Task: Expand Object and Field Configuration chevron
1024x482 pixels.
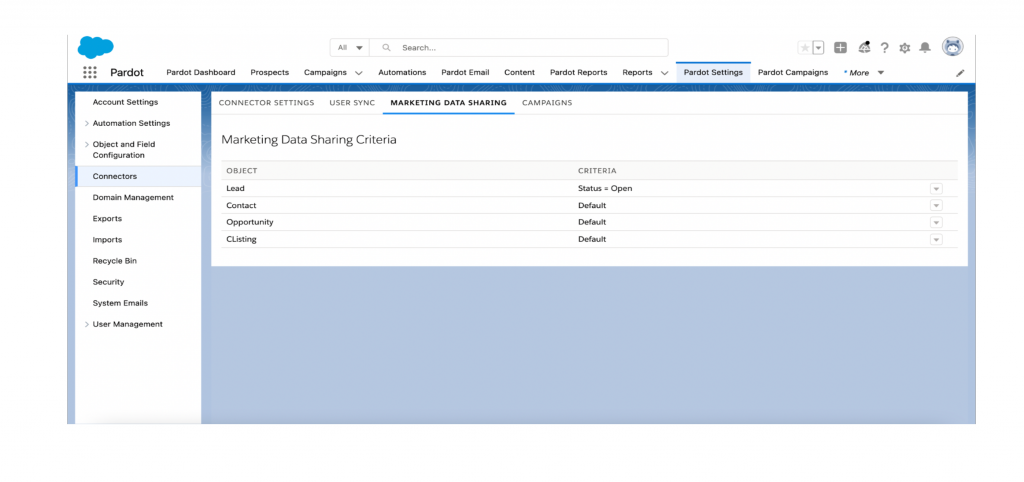Action: 88,144
